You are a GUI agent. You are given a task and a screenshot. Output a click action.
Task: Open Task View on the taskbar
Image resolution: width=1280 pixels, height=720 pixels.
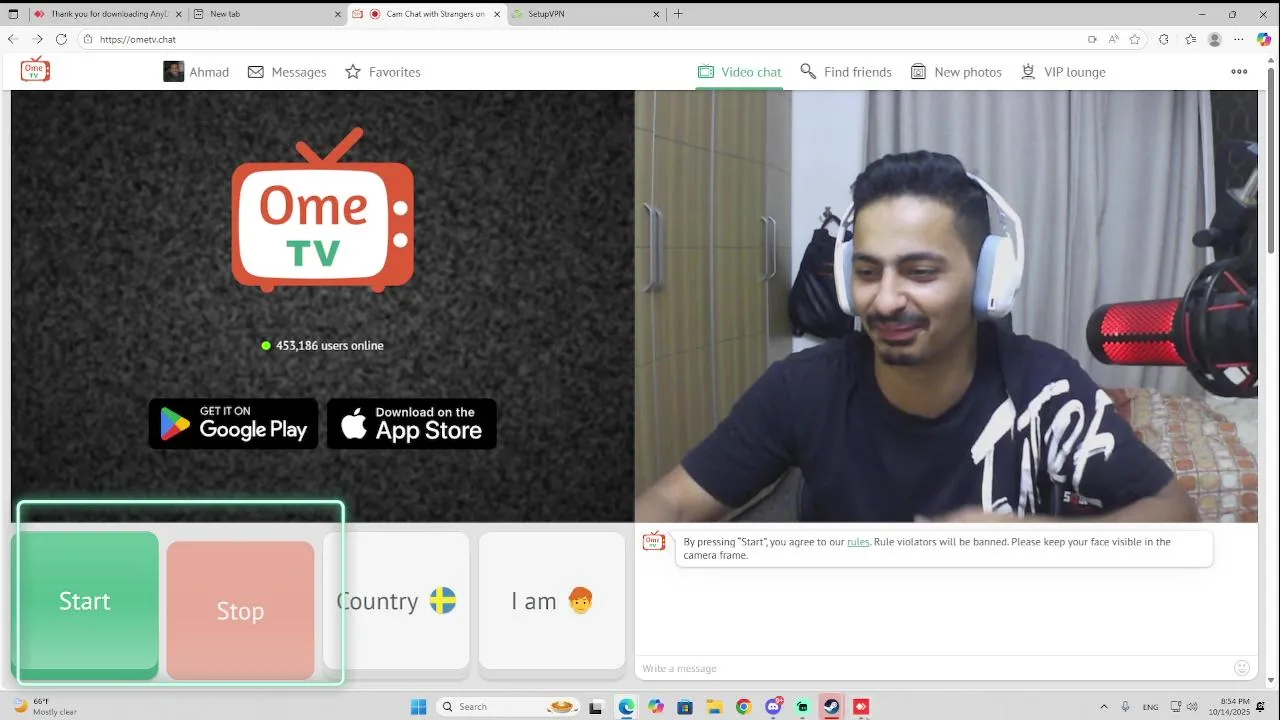[597, 706]
